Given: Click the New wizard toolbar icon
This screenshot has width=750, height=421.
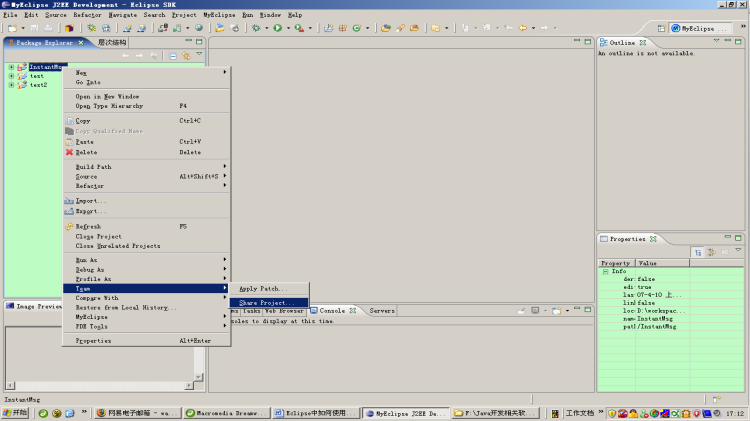Looking at the screenshot, I should pos(12,28).
